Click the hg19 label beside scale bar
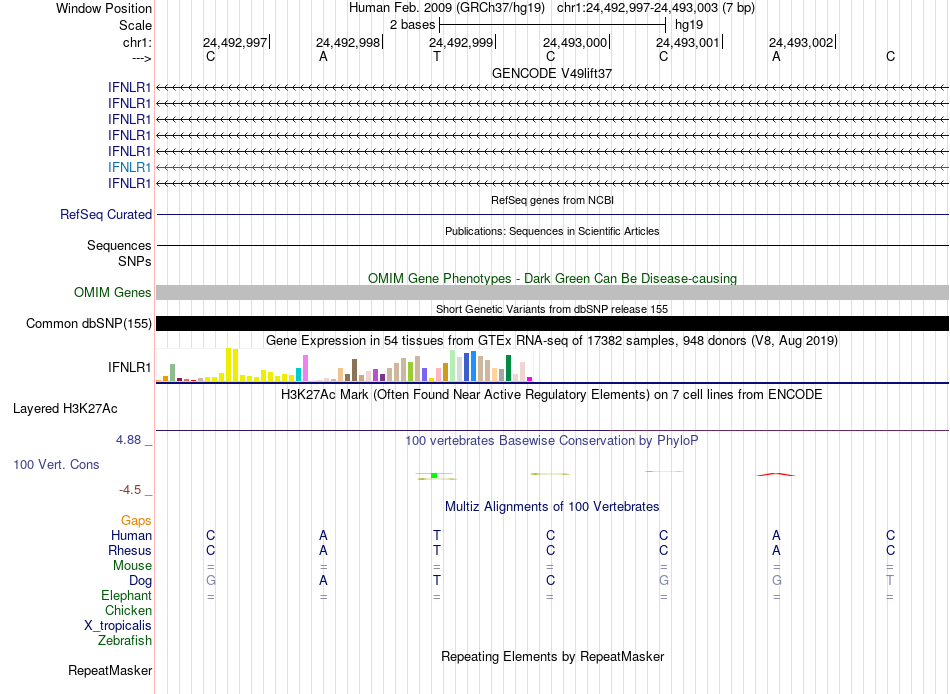This screenshot has height=694, width=950. click(x=689, y=25)
